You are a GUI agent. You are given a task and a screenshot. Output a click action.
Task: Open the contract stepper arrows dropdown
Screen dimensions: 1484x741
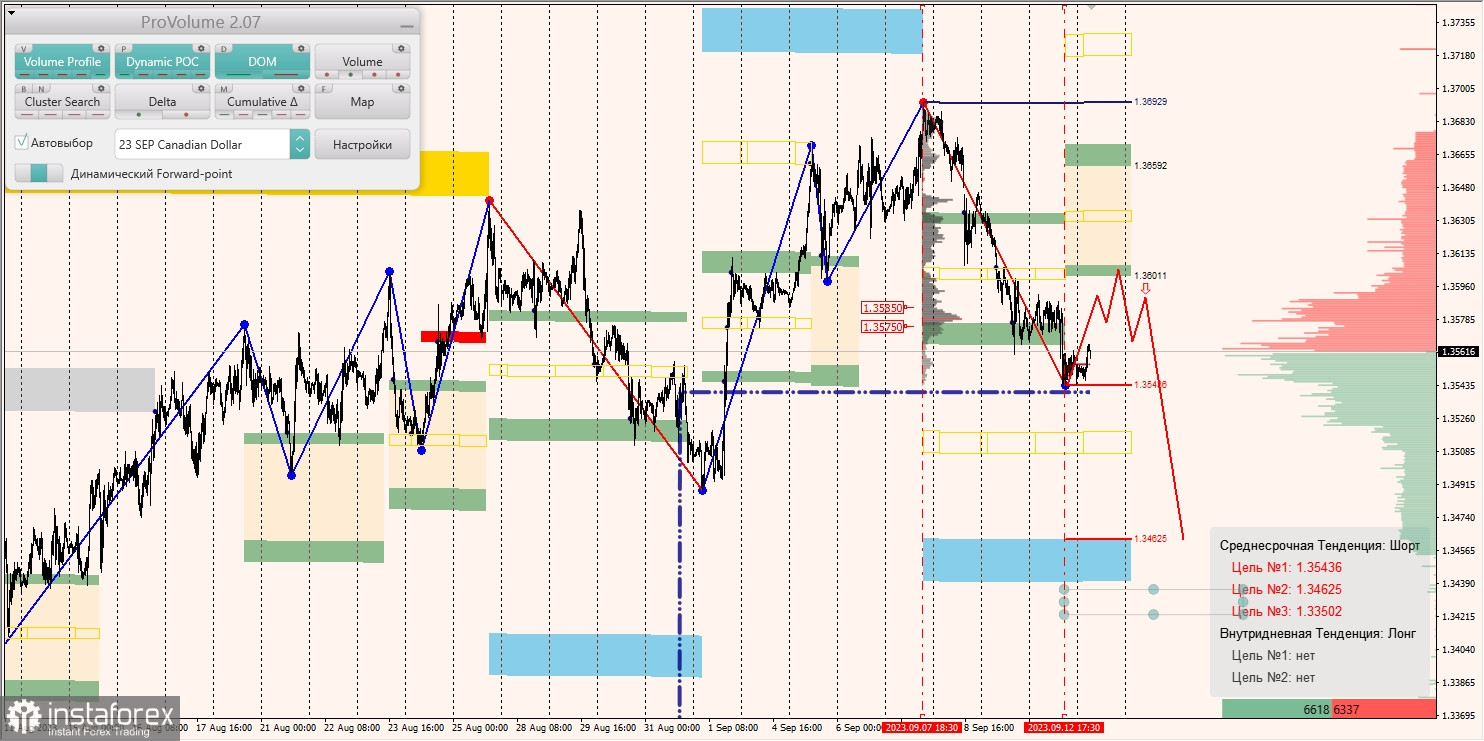point(299,144)
